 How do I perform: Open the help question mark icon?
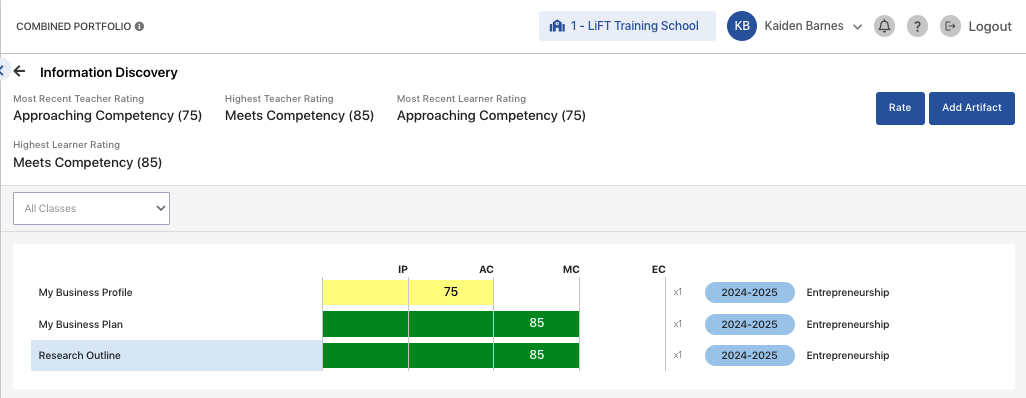click(x=917, y=26)
